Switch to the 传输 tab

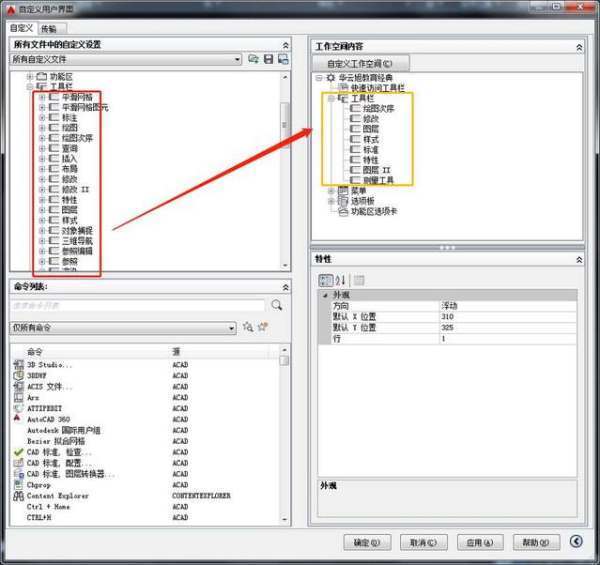(x=52, y=29)
